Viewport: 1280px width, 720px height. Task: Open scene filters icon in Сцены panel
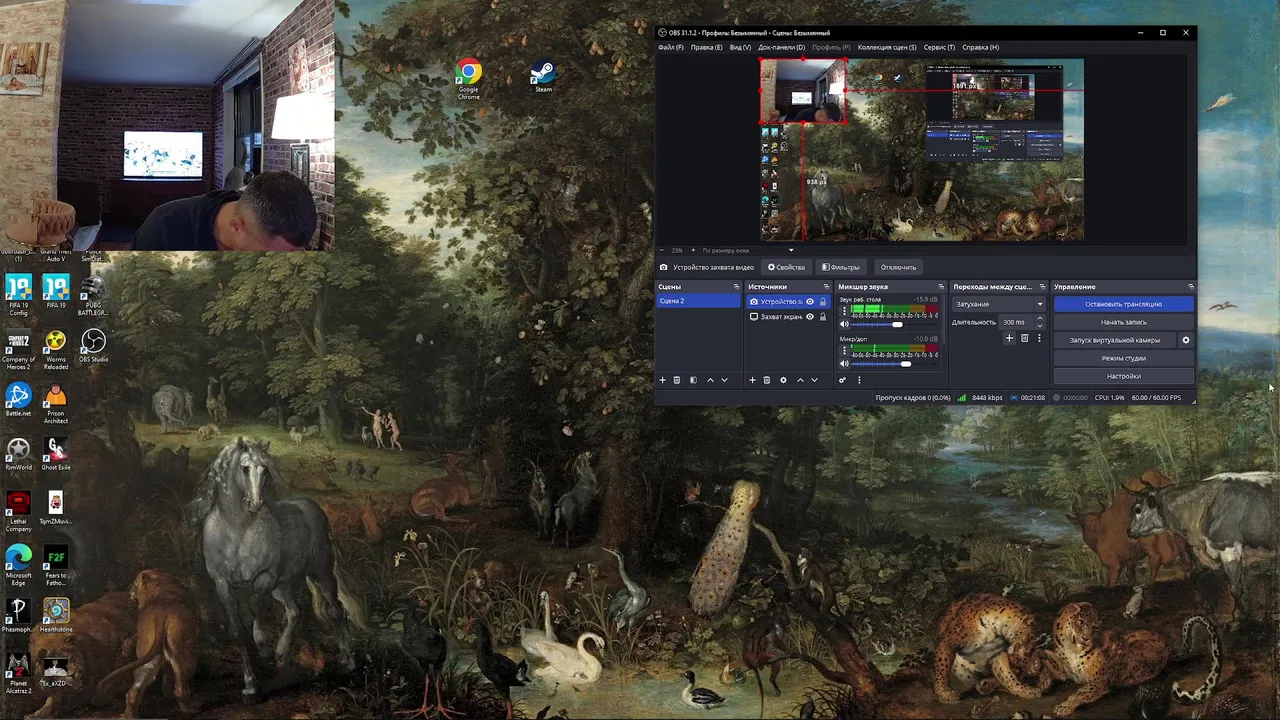(x=693, y=380)
